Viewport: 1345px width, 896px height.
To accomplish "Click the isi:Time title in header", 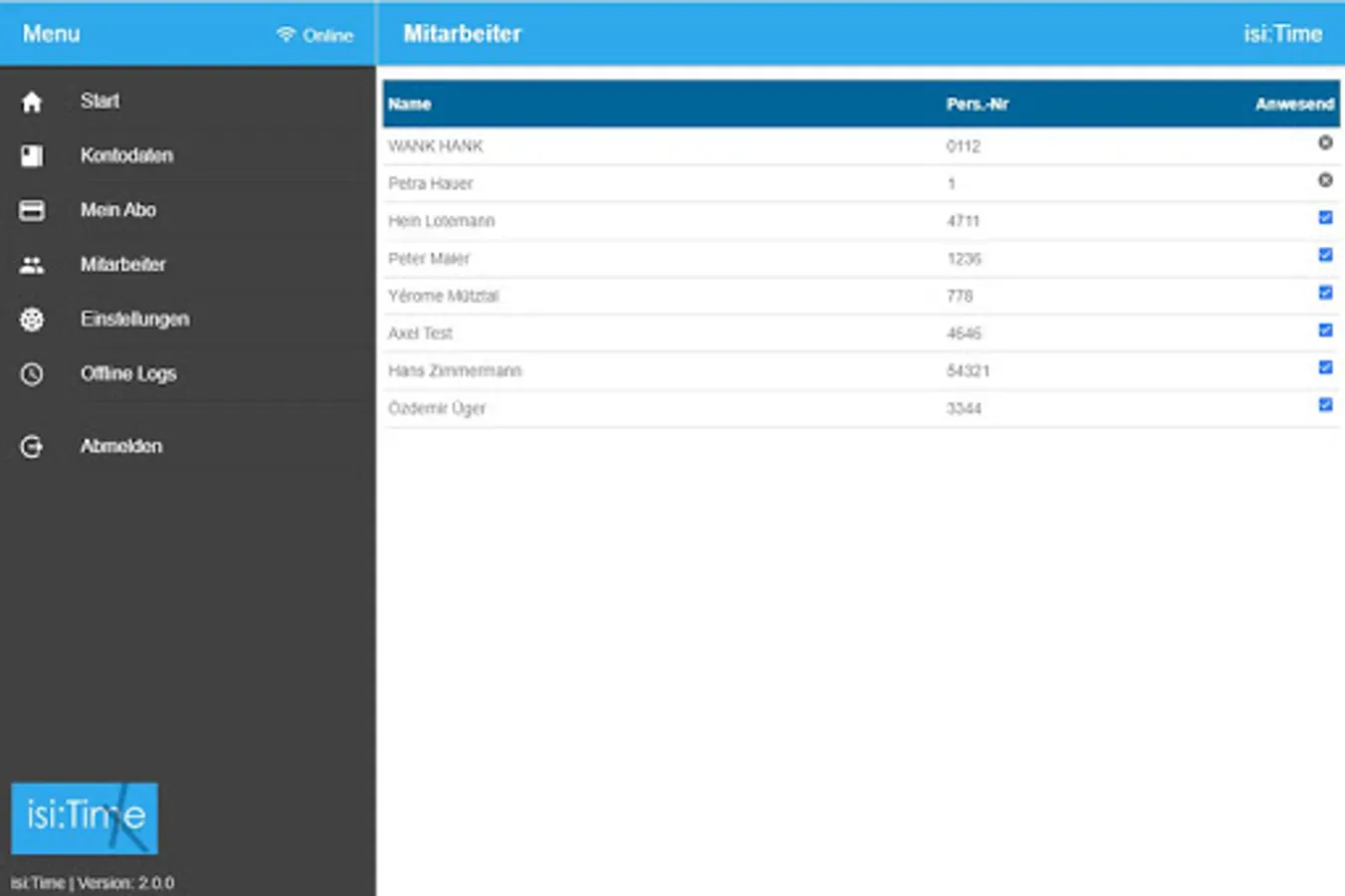I will click(x=1282, y=34).
